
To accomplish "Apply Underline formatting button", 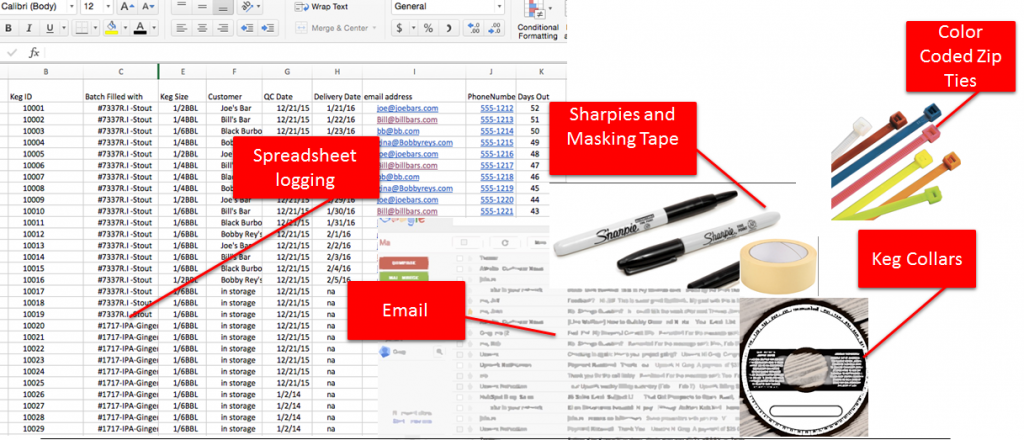I will [x=50, y=28].
